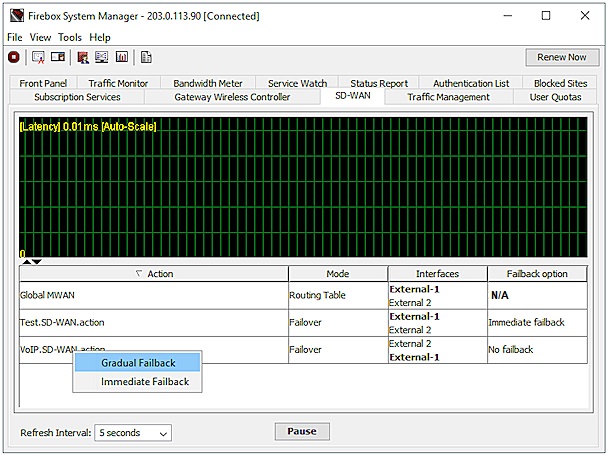Screen dimensions: 609x455
Task: Open the File menu
Action: tap(15, 37)
